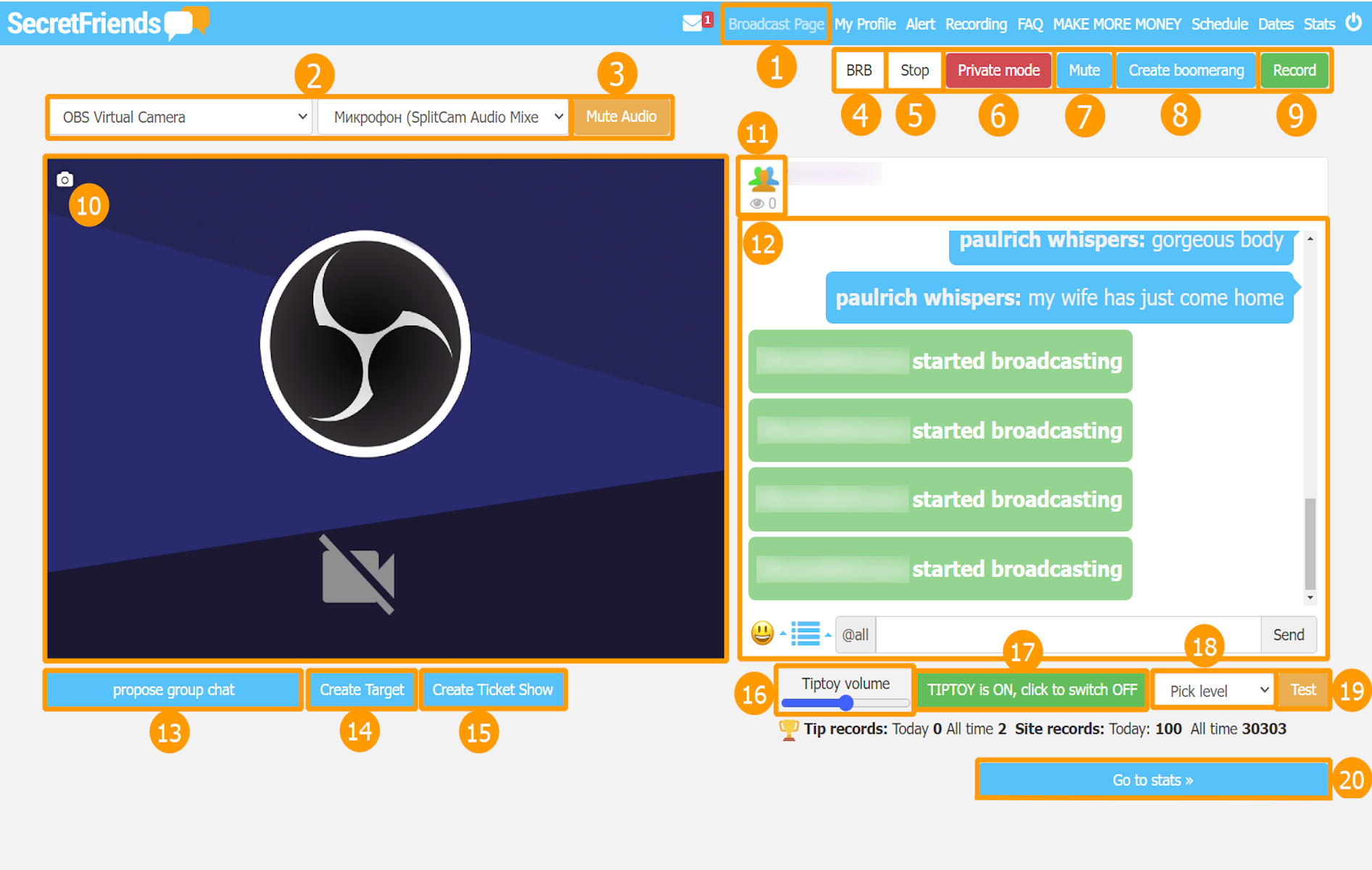Switch TIPTOY off
1372x870 pixels.
click(1031, 689)
